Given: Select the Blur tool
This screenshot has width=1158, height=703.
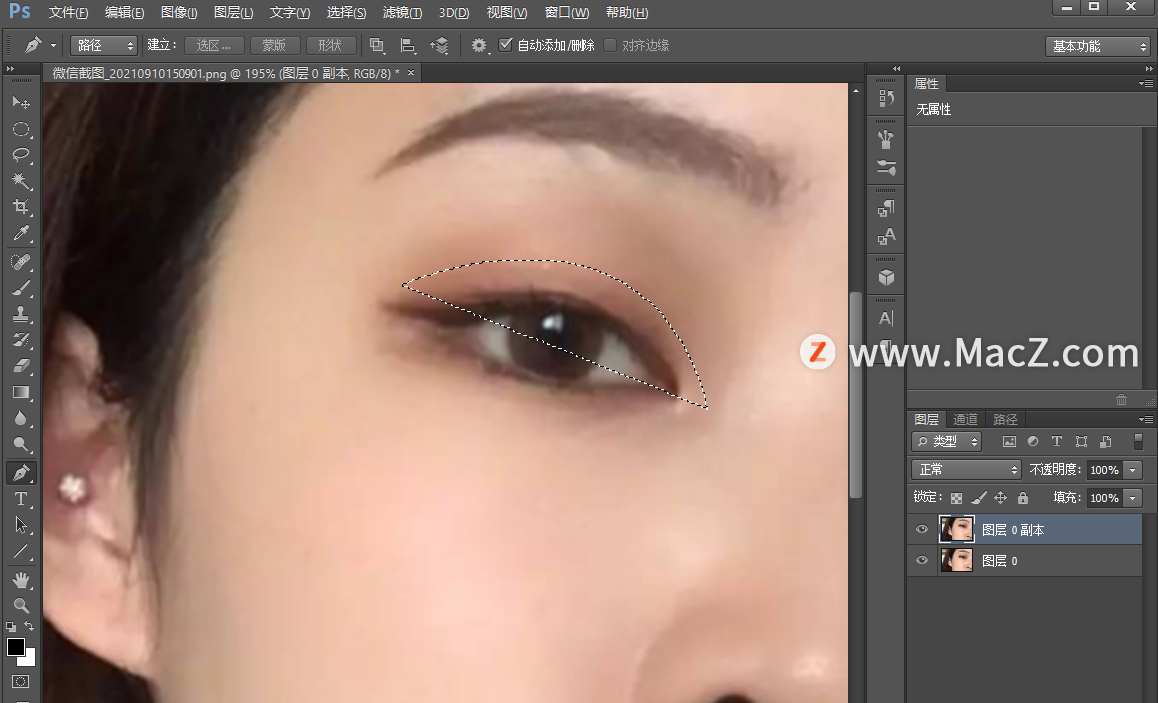Looking at the screenshot, I should point(21,419).
